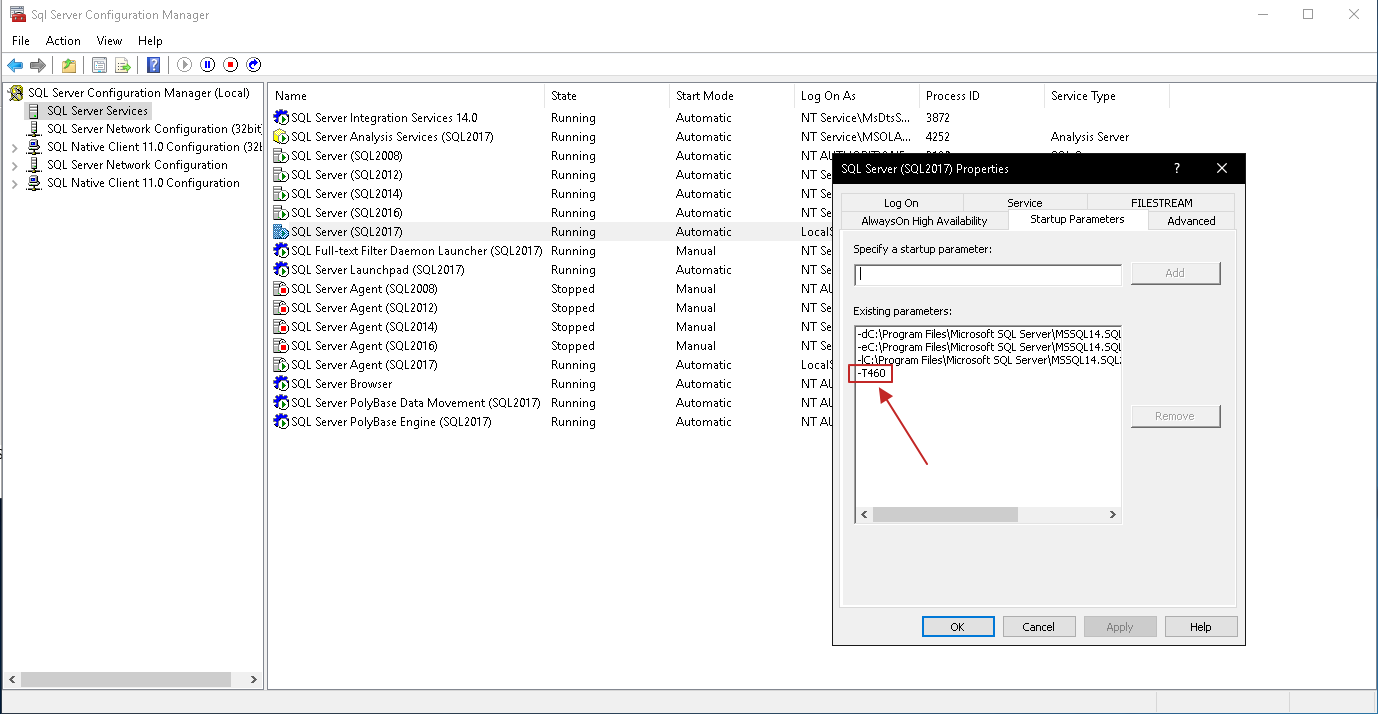
Task: Switch to the Service tab
Action: [x=1024, y=203]
